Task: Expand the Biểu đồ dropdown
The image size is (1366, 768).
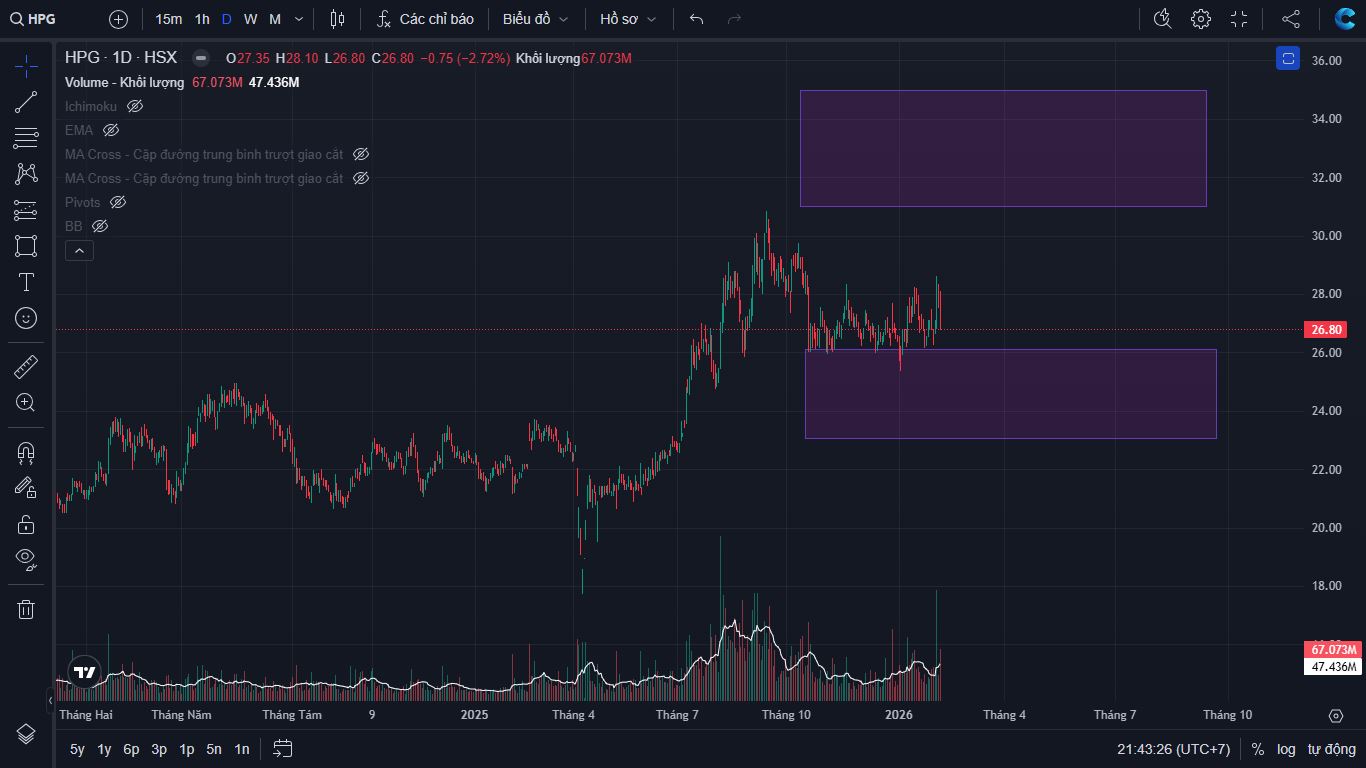Action: 536,19
